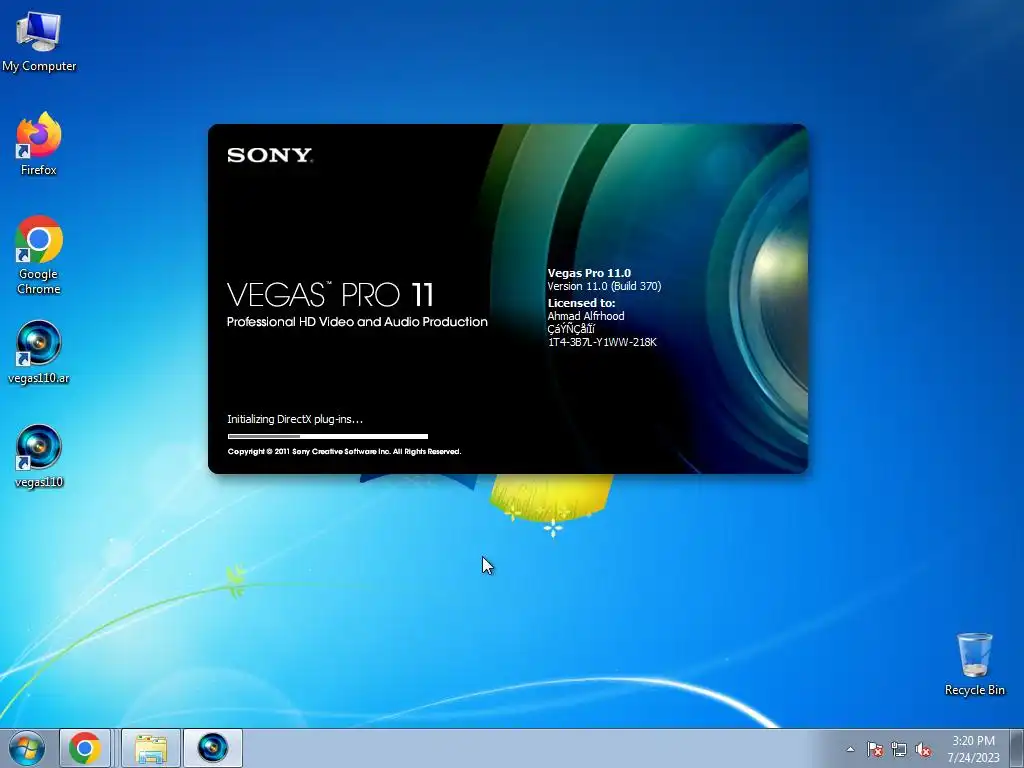
Task: Click the 'Ahmad Alfrhood' licensee name
Action: (x=586, y=316)
